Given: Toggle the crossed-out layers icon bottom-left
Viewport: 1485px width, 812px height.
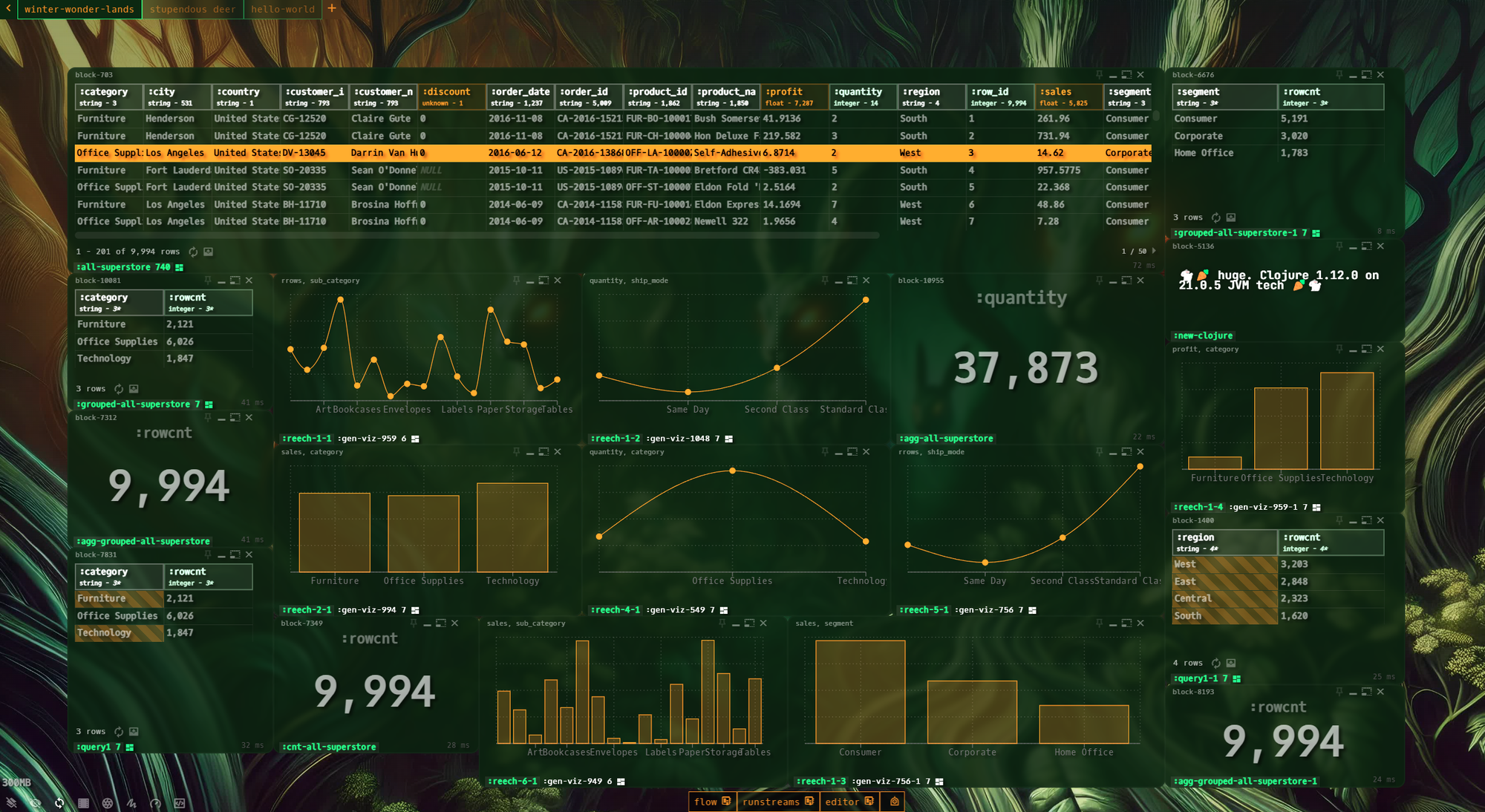Looking at the screenshot, I should 11,803.
